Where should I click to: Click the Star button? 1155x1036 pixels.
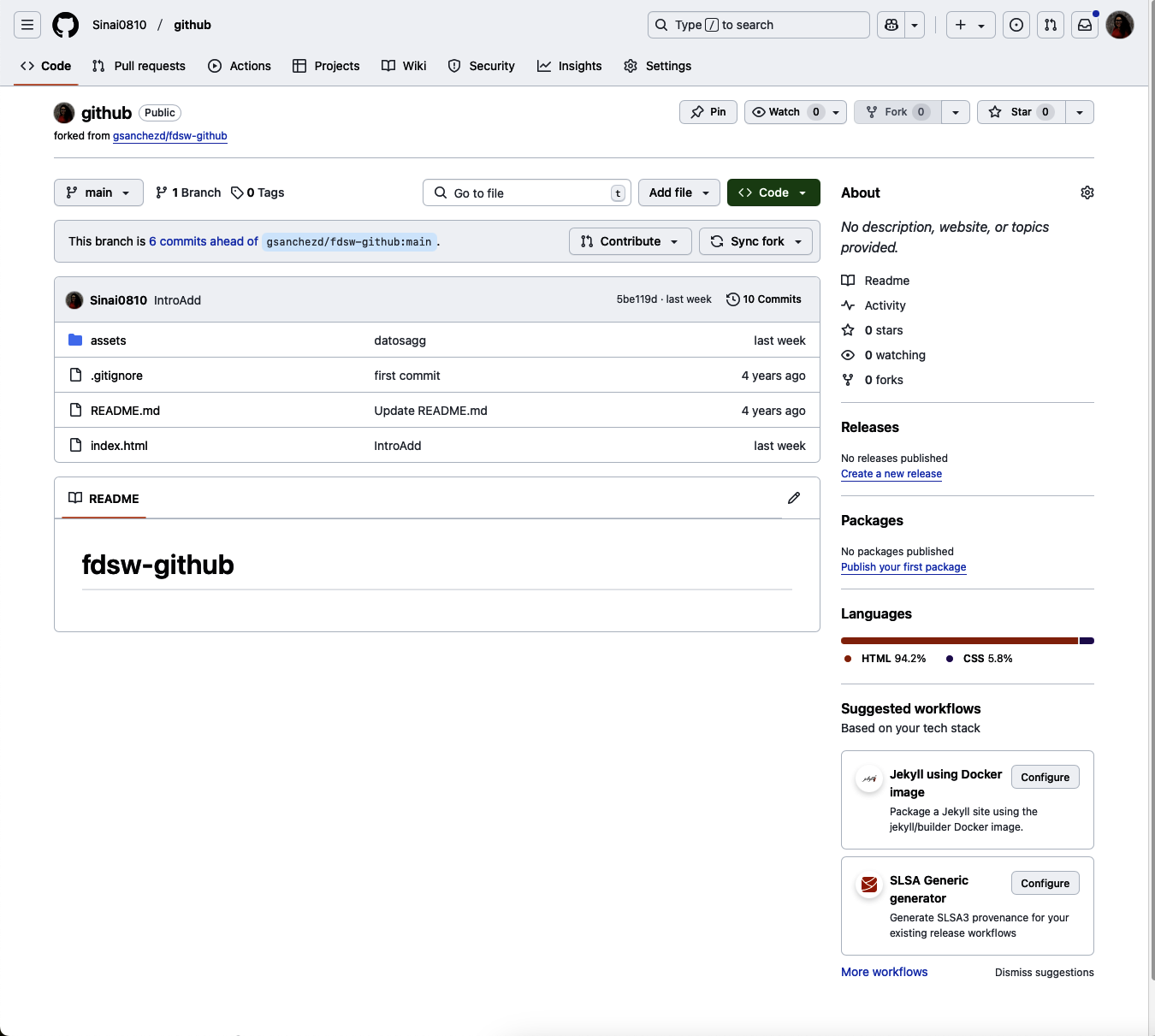1022,112
